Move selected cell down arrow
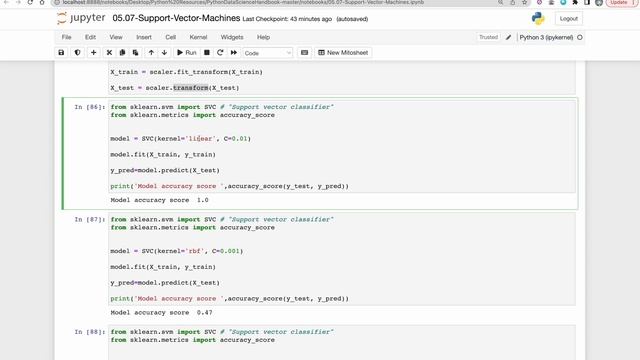640x360 pixels. 164,53
